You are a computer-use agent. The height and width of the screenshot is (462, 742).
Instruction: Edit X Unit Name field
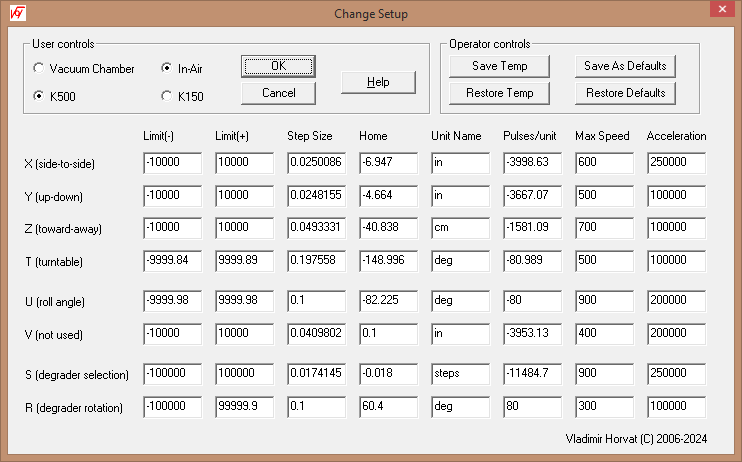(x=460, y=163)
